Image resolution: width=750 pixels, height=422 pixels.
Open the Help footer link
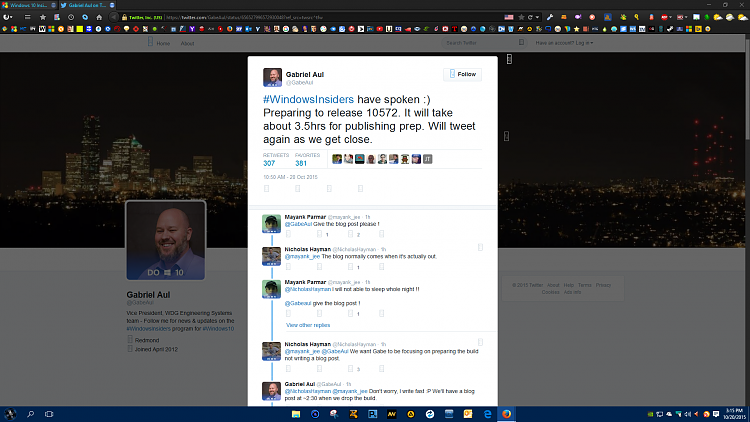568,285
